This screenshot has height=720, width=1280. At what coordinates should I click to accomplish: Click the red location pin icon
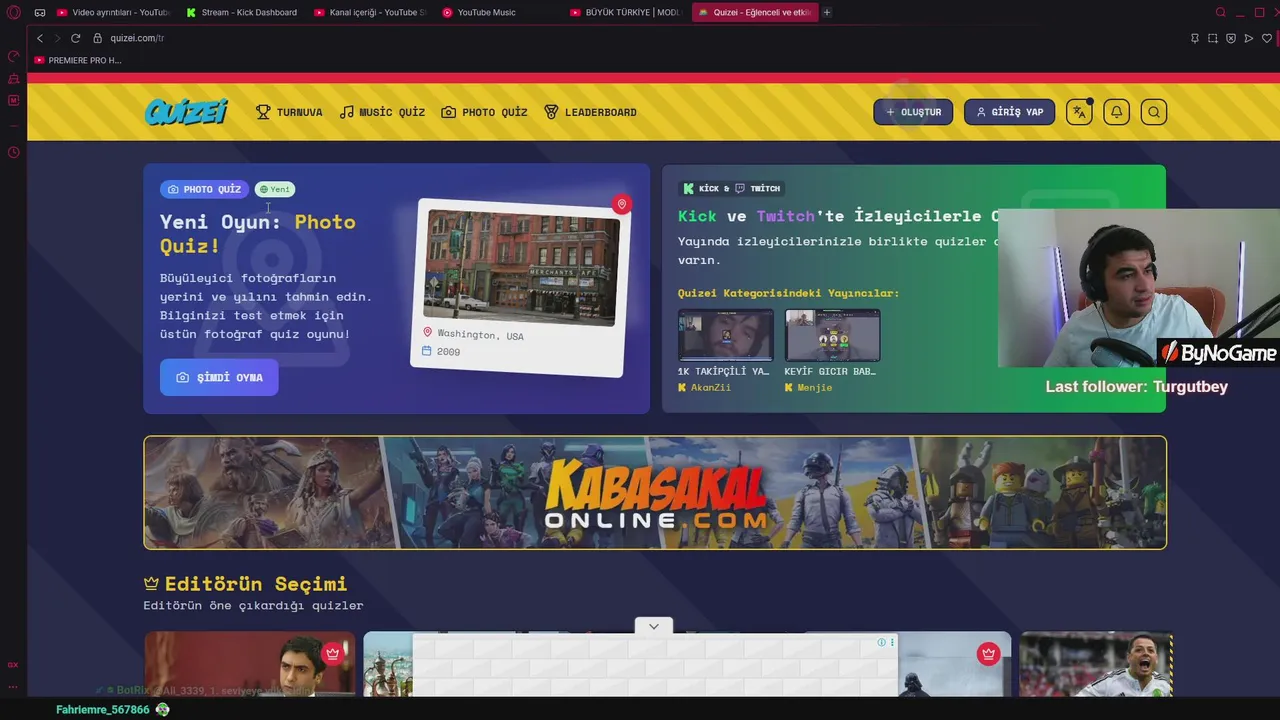pyautogui.click(x=621, y=204)
